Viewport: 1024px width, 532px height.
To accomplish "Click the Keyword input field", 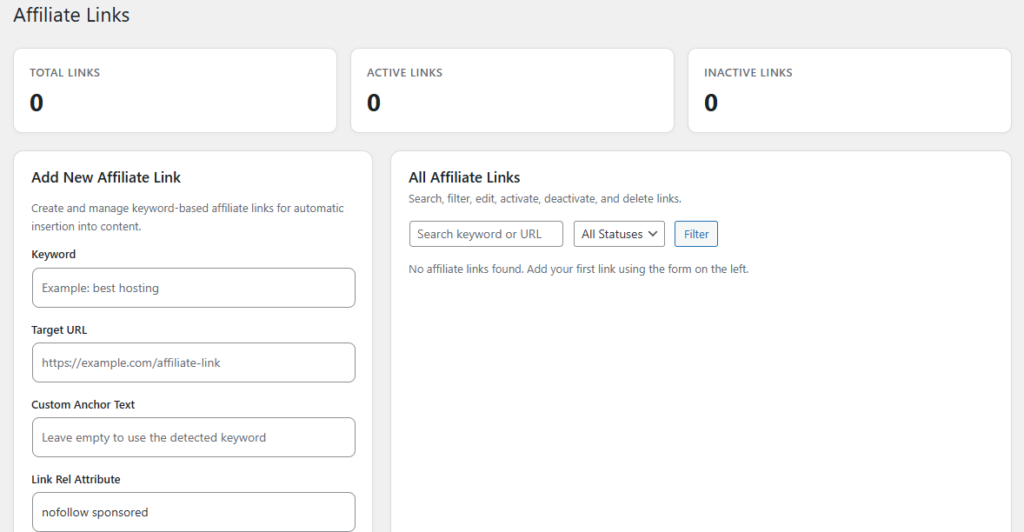I will tap(193, 288).
